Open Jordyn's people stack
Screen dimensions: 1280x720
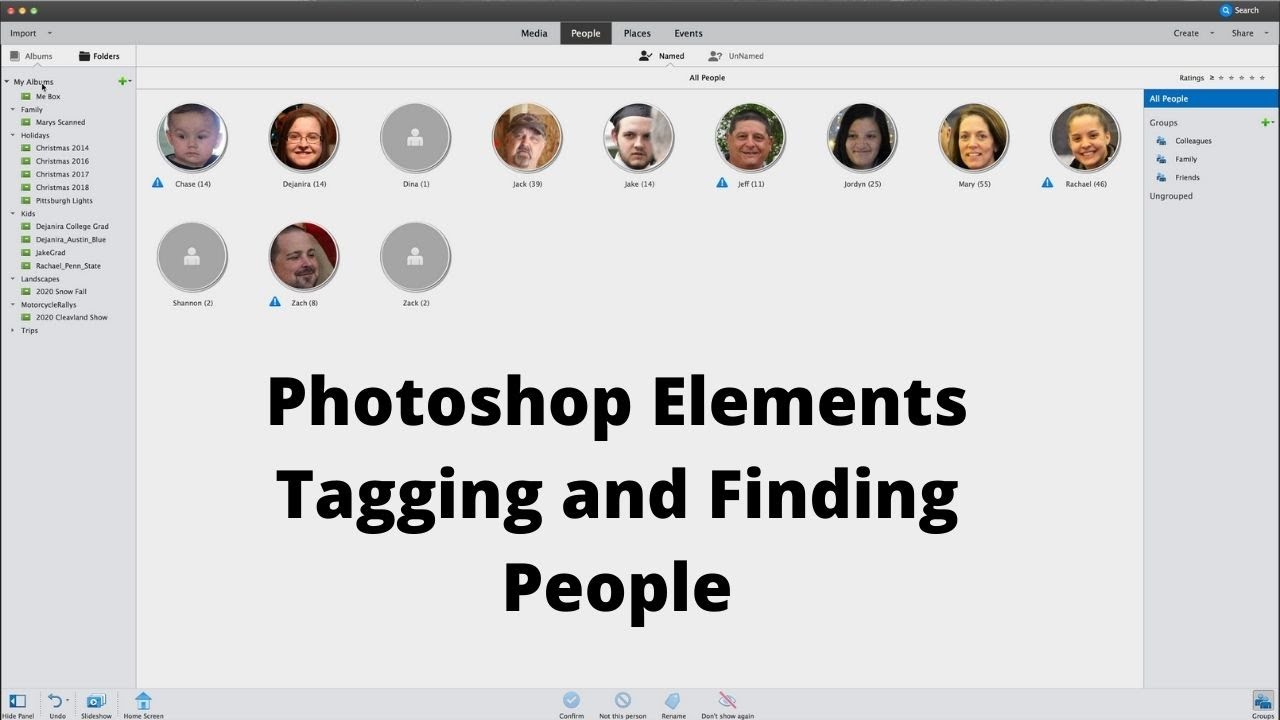[862, 138]
